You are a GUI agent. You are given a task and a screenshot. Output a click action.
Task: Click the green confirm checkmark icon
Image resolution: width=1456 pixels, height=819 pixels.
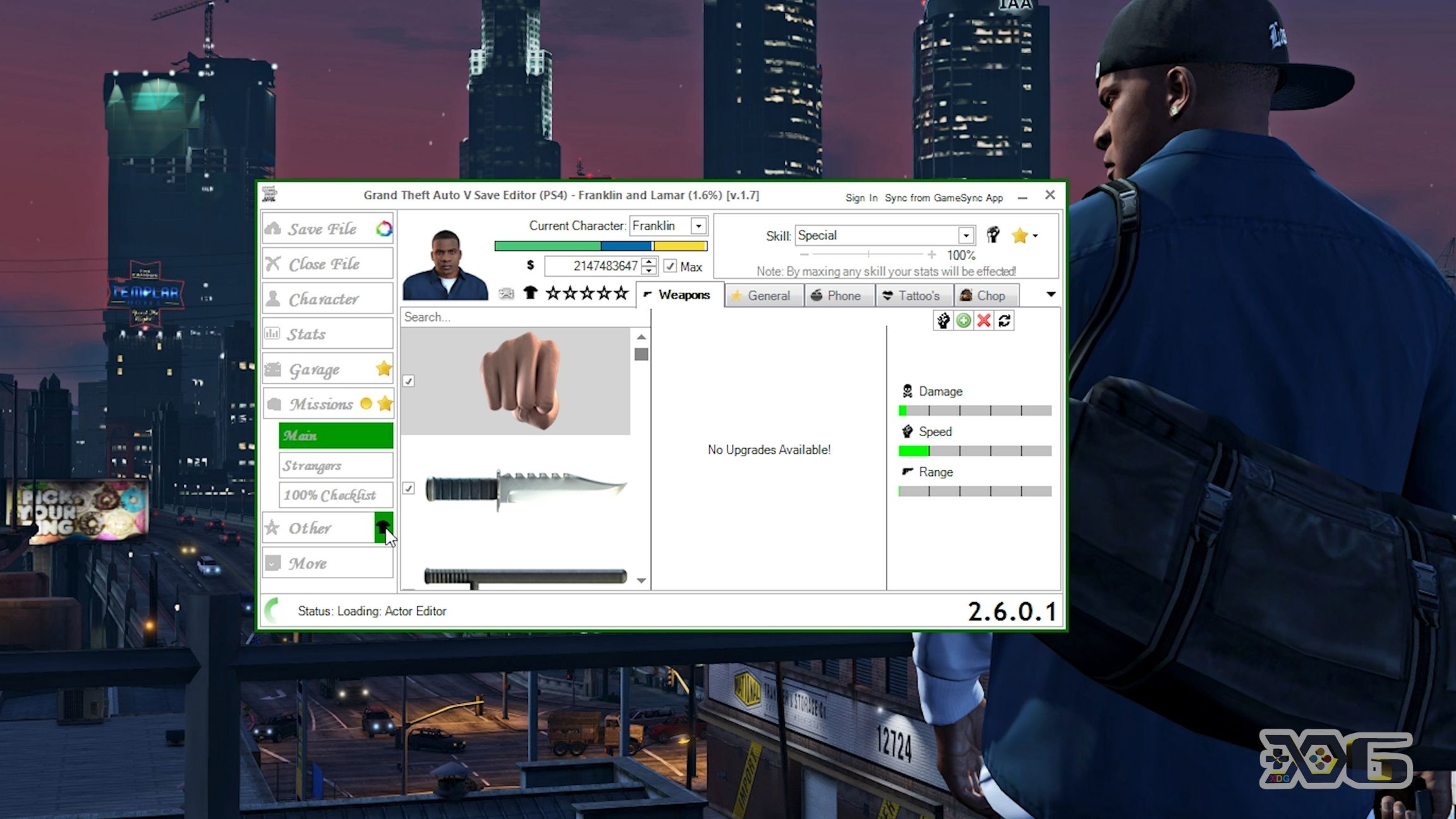[963, 320]
